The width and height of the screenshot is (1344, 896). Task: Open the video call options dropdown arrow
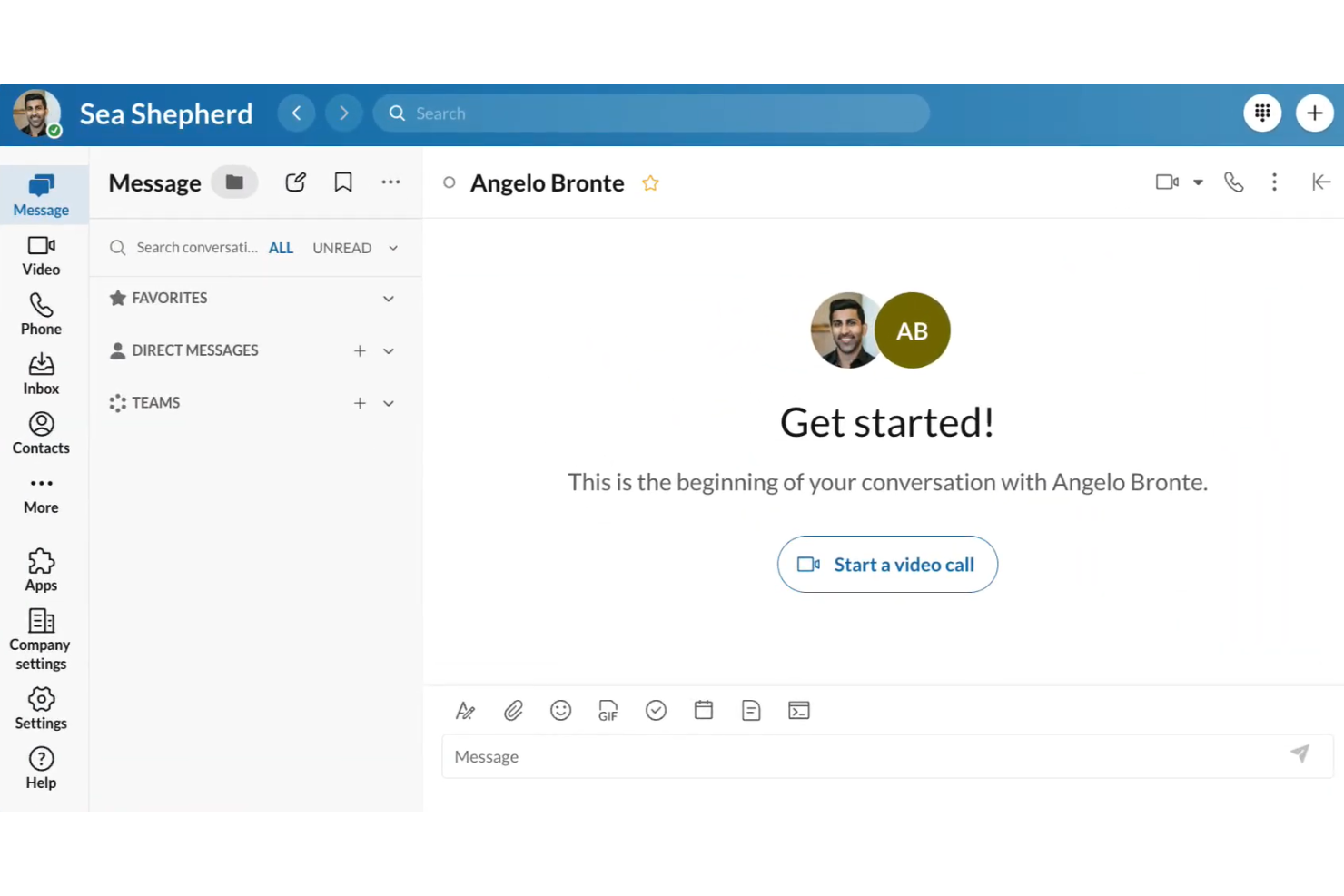1198,182
